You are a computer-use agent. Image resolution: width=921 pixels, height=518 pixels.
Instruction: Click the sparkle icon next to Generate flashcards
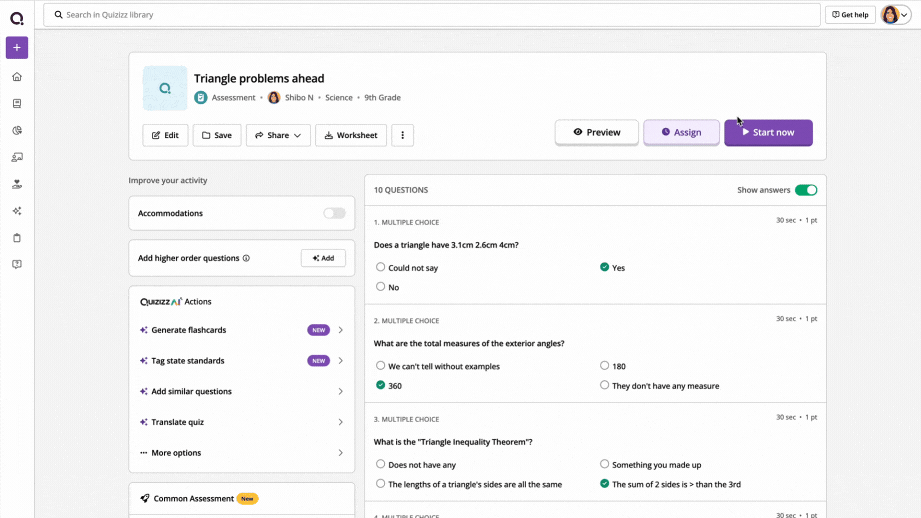(143, 330)
